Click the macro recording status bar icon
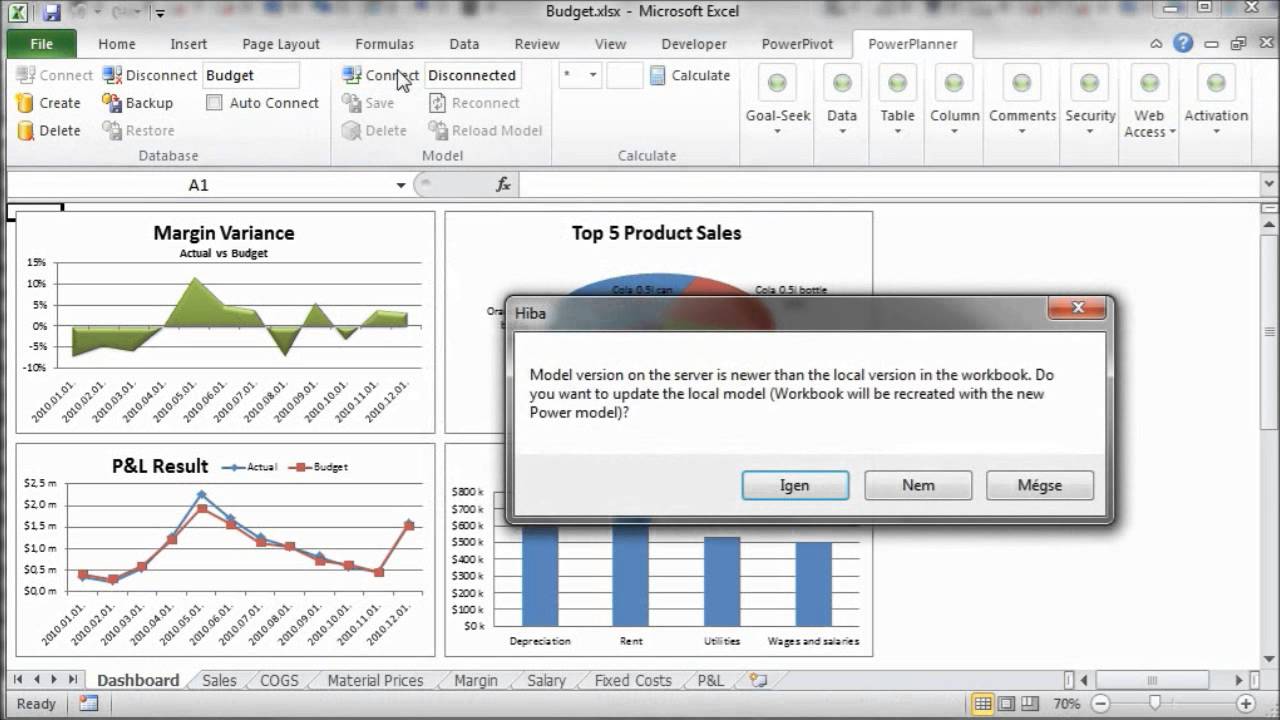 tap(89, 704)
